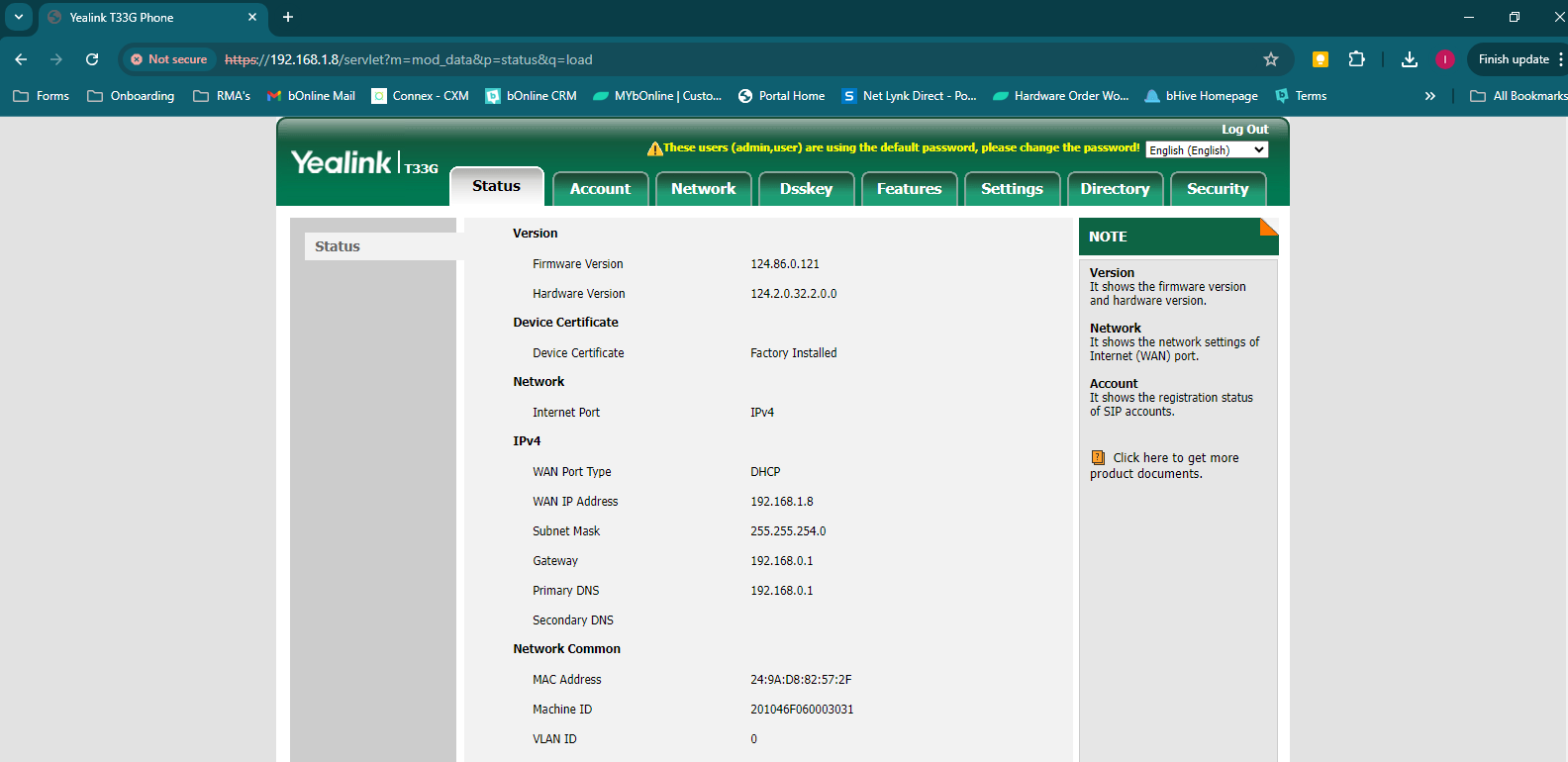
Task: Click the Finish update button
Action: pos(1514,59)
